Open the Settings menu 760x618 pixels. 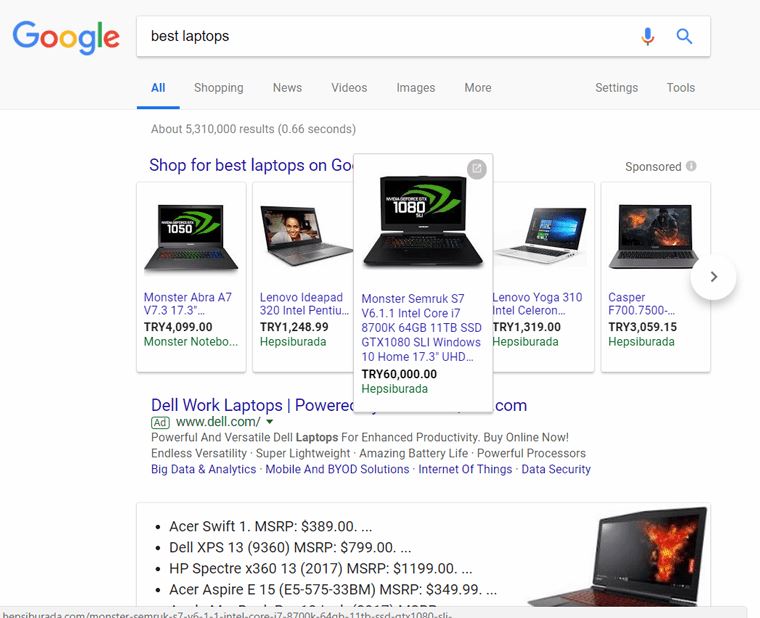(617, 88)
